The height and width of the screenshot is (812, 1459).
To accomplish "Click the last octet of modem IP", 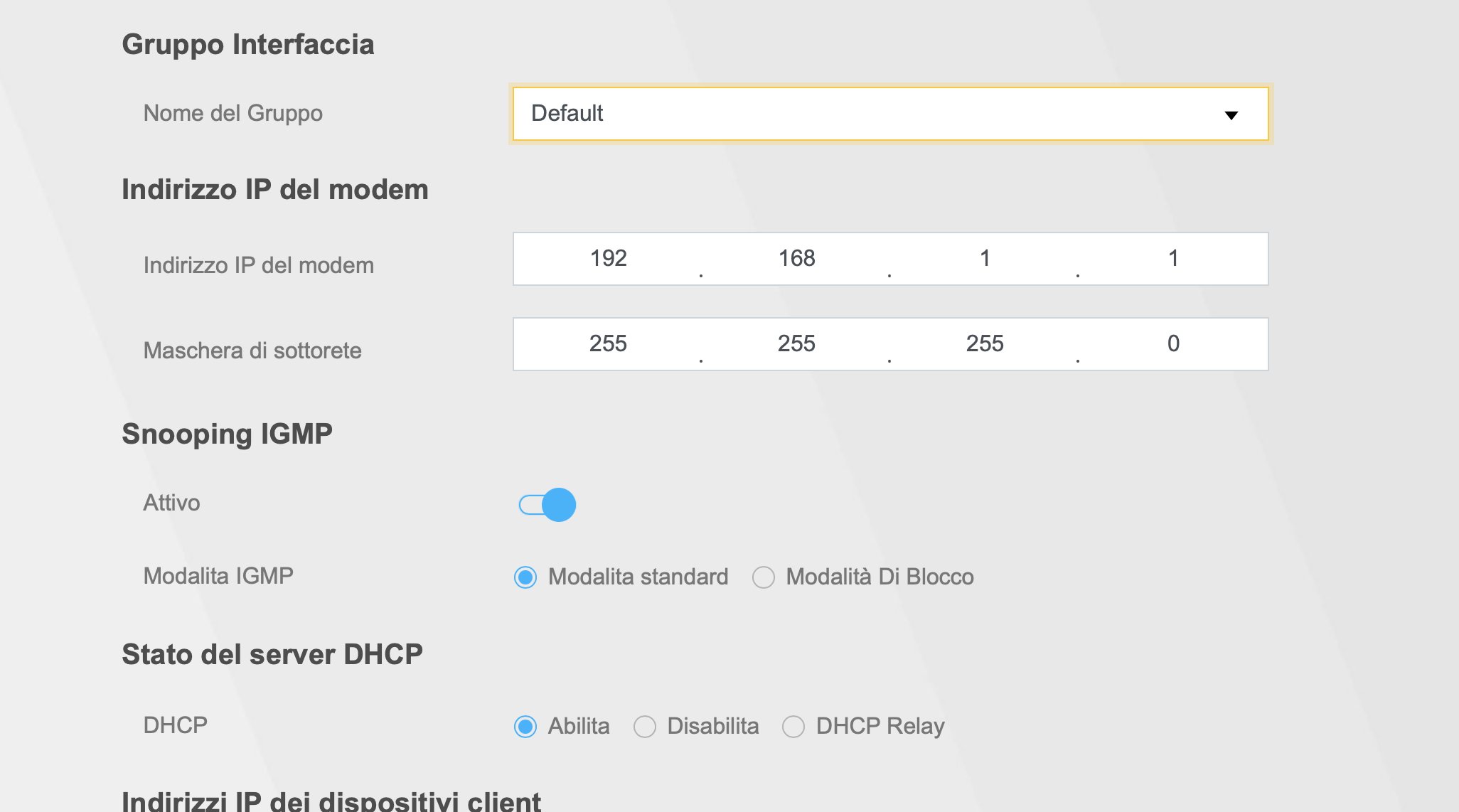I will [1173, 259].
